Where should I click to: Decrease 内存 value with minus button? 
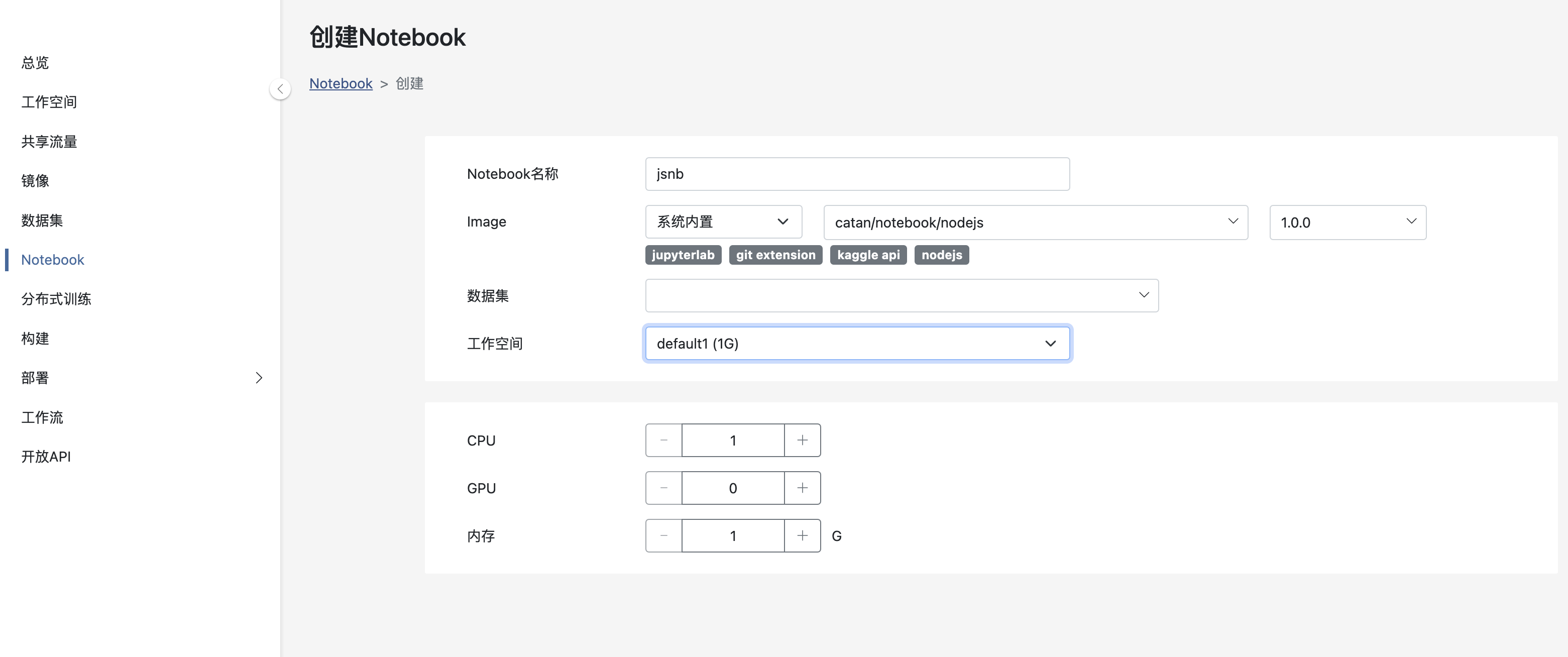click(663, 536)
